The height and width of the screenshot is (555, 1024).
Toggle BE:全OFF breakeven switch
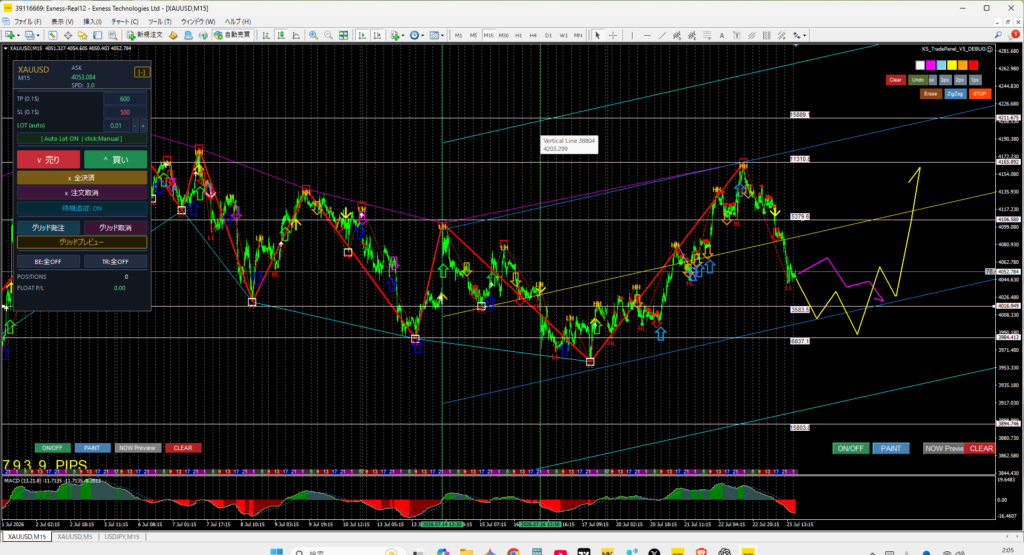point(48,261)
